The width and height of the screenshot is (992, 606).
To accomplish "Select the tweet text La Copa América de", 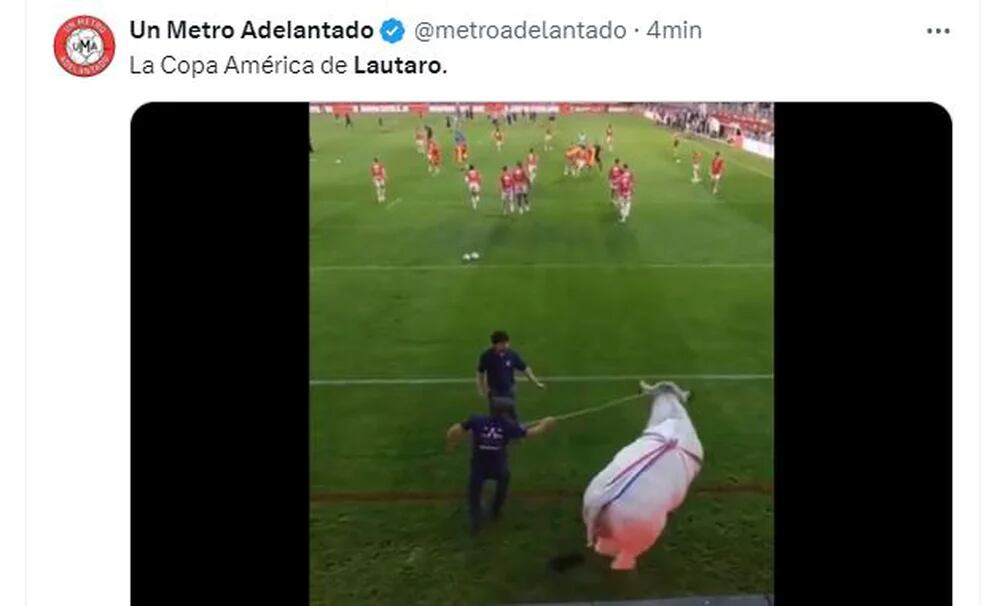I will click(x=239, y=65).
